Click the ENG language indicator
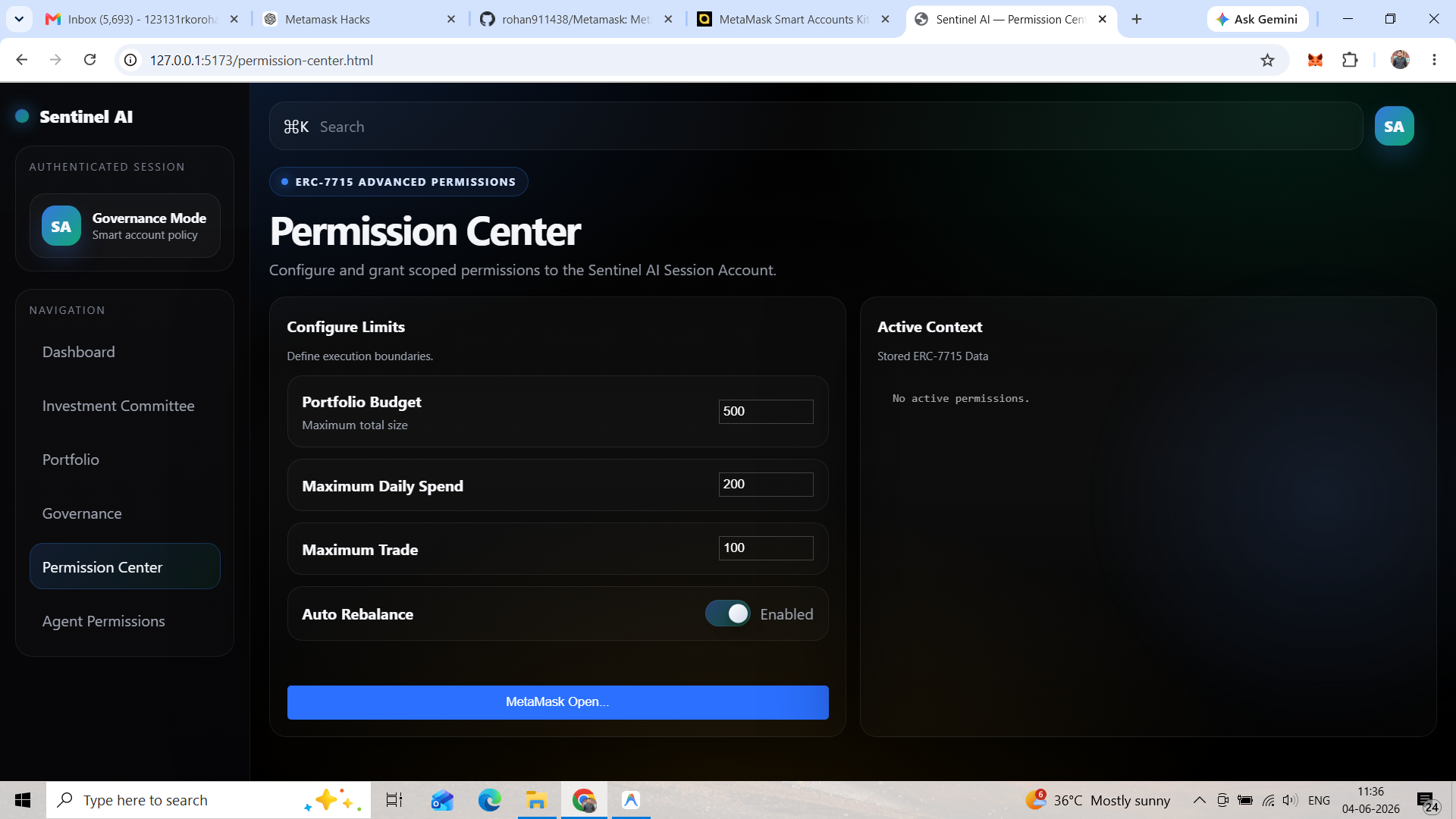 (1319, 800)
